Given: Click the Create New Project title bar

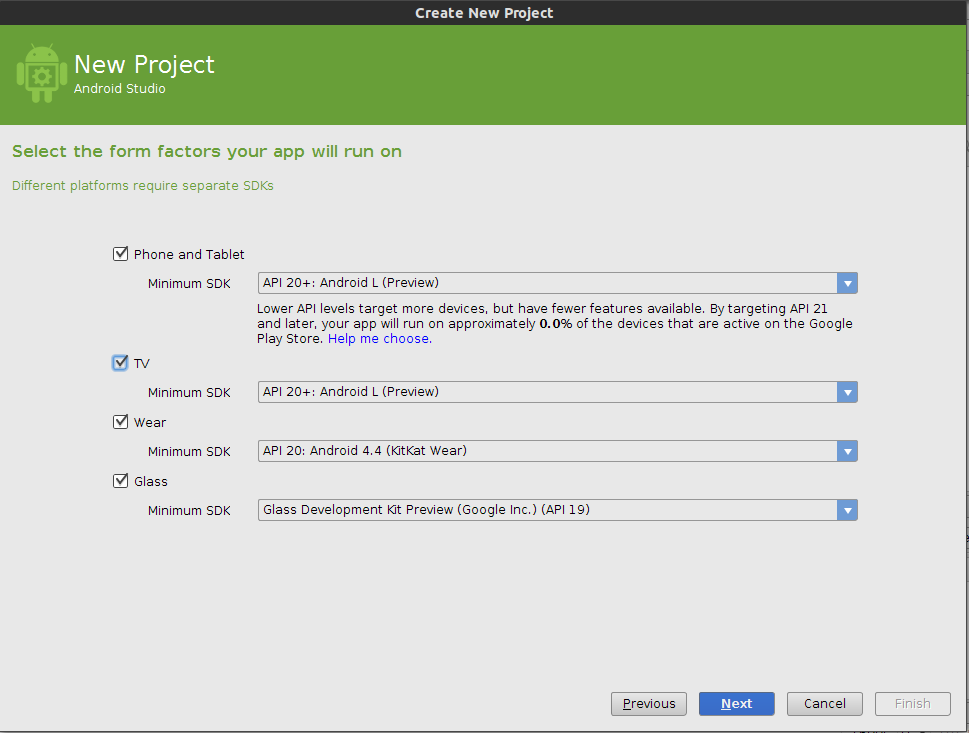Looking at the screenshot, I should tap(484, 12).
